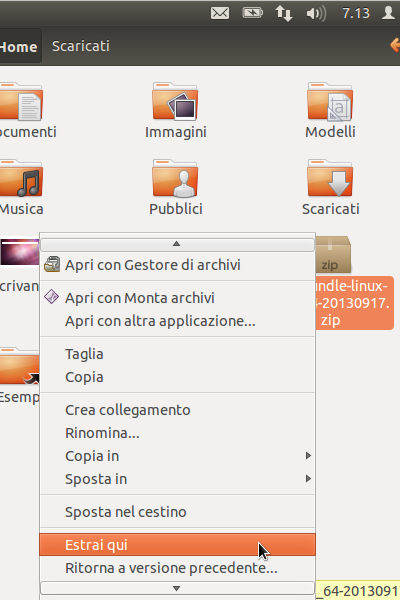
Task: Go to the Home path button
Action: click(20, 46)
